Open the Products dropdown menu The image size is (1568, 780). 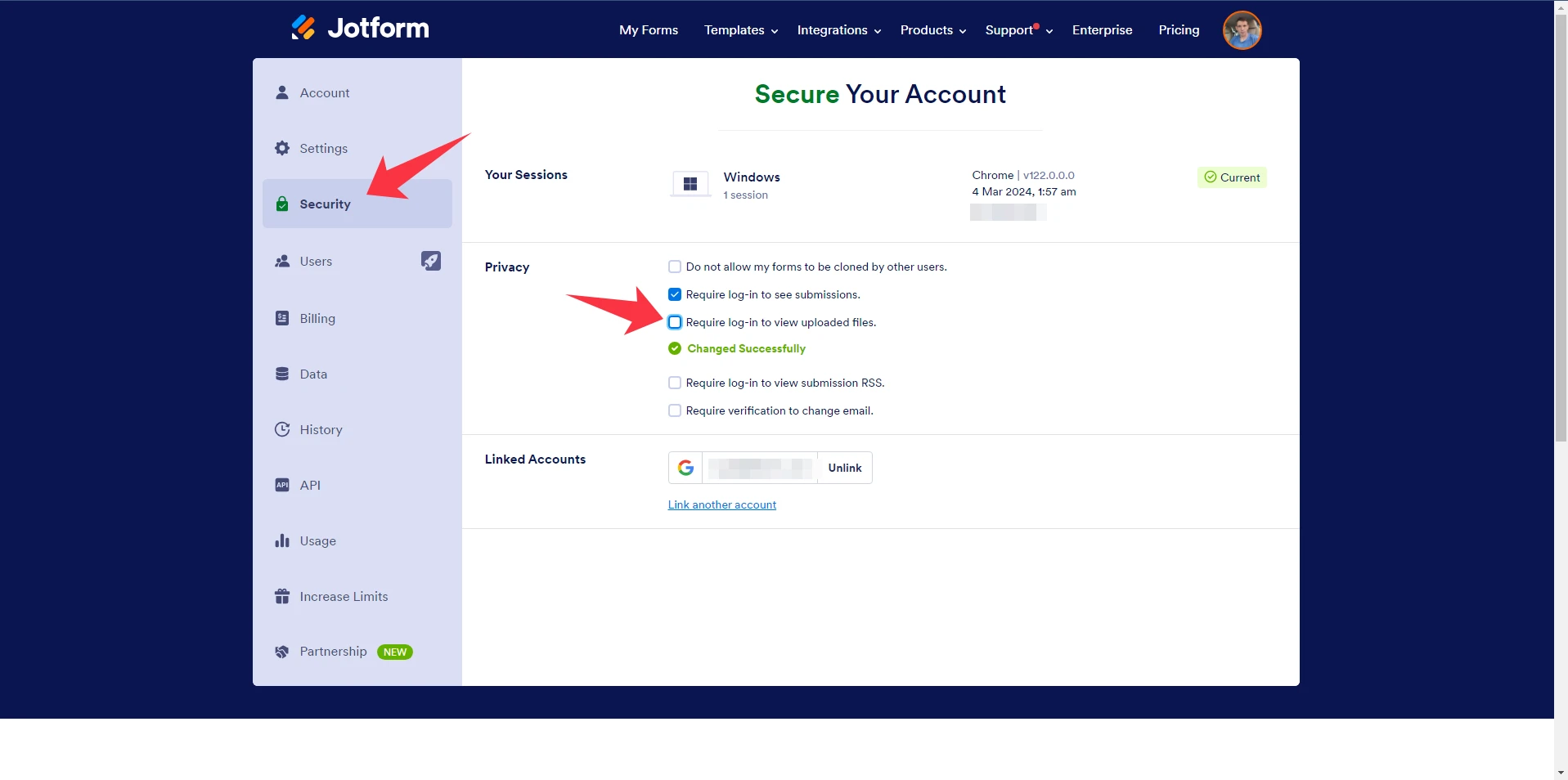pyautogui.click(x=932, y=30)
